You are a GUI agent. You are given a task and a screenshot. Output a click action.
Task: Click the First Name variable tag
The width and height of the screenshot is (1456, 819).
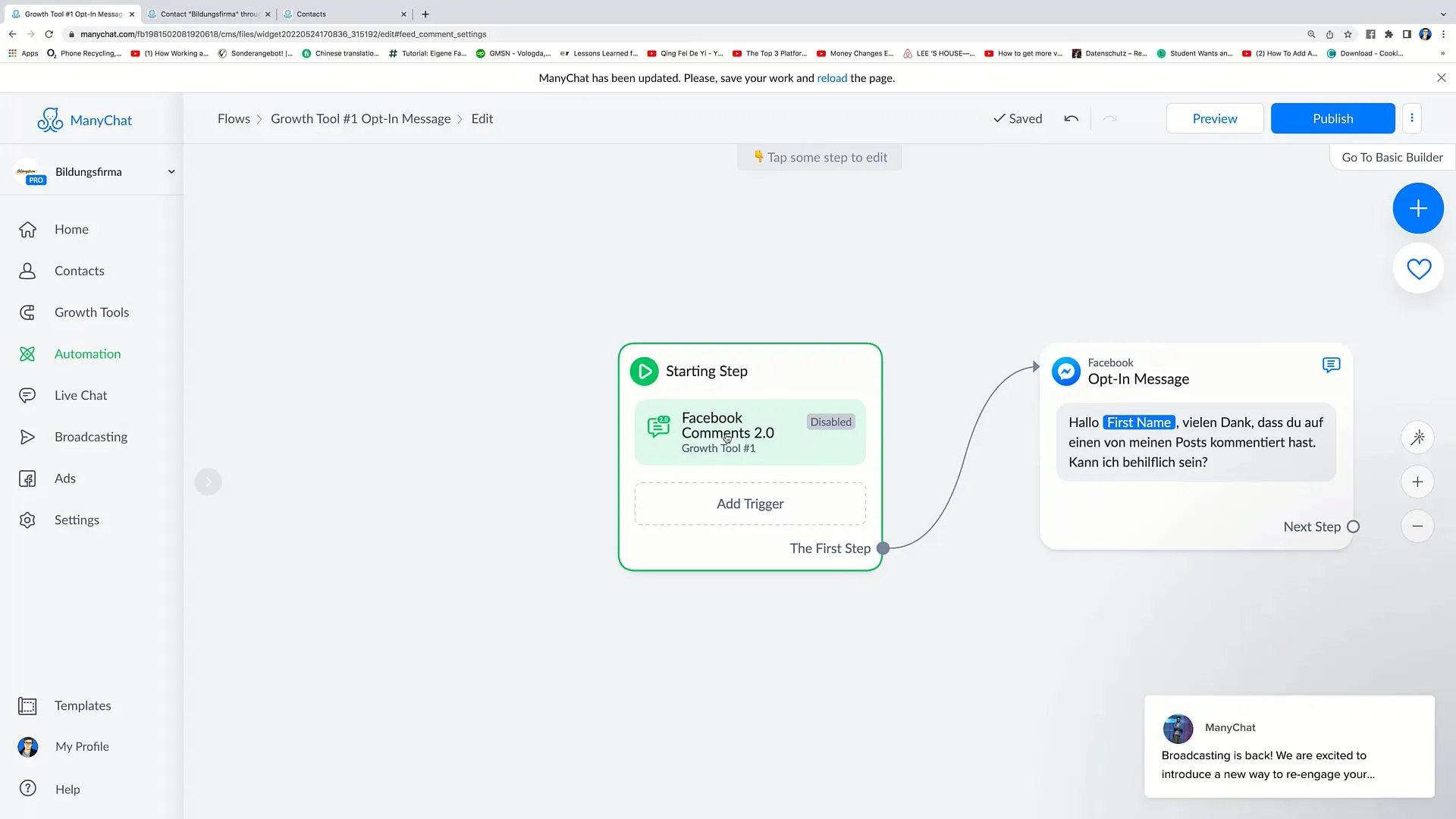click(1139, 422)
